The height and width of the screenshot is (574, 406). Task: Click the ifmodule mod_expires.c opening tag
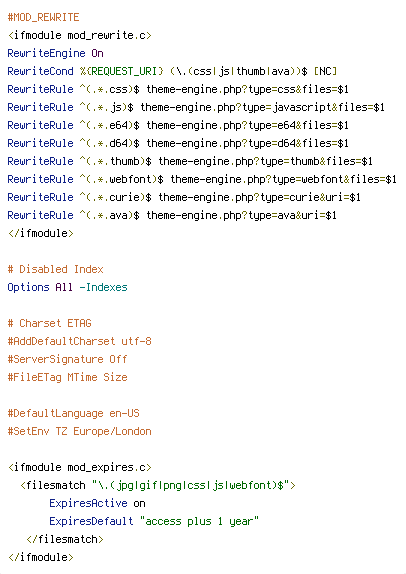(79, 467)
